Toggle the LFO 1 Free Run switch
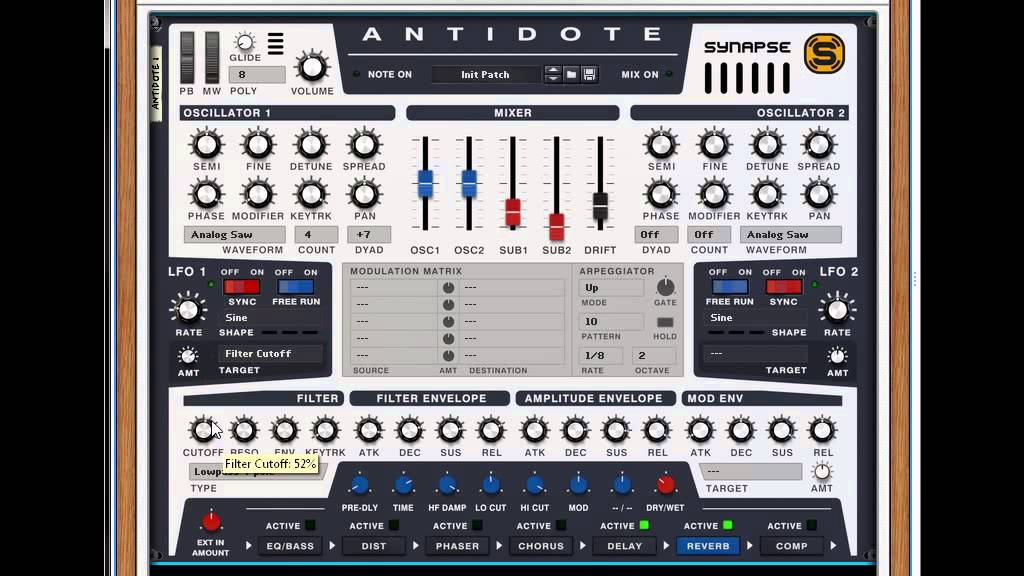The height and width of the screenshot is (576, 1024). click(x=295, y=287)
